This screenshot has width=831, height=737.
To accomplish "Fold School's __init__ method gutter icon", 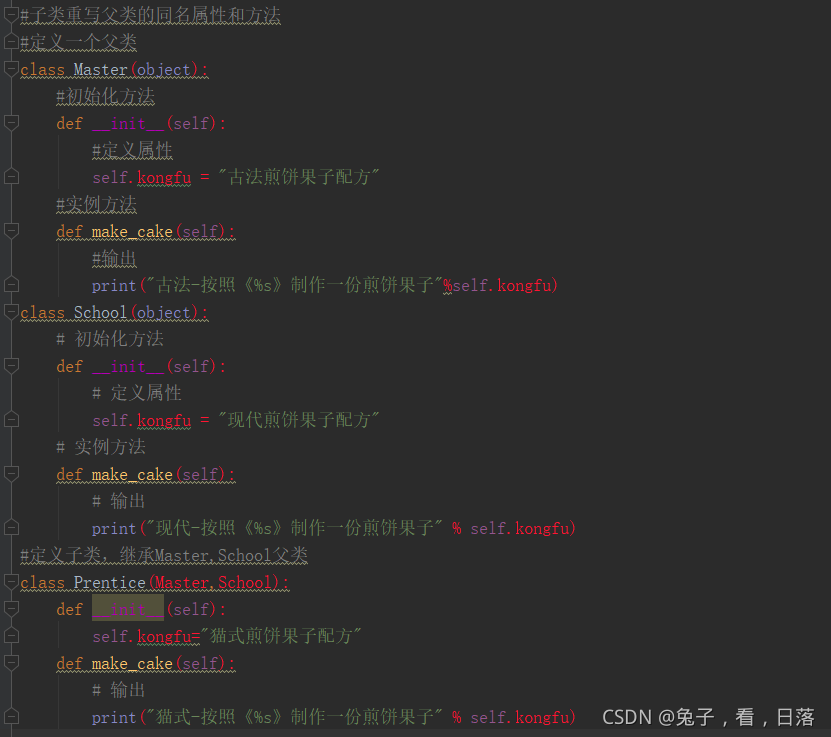I will tap(11, 365).
